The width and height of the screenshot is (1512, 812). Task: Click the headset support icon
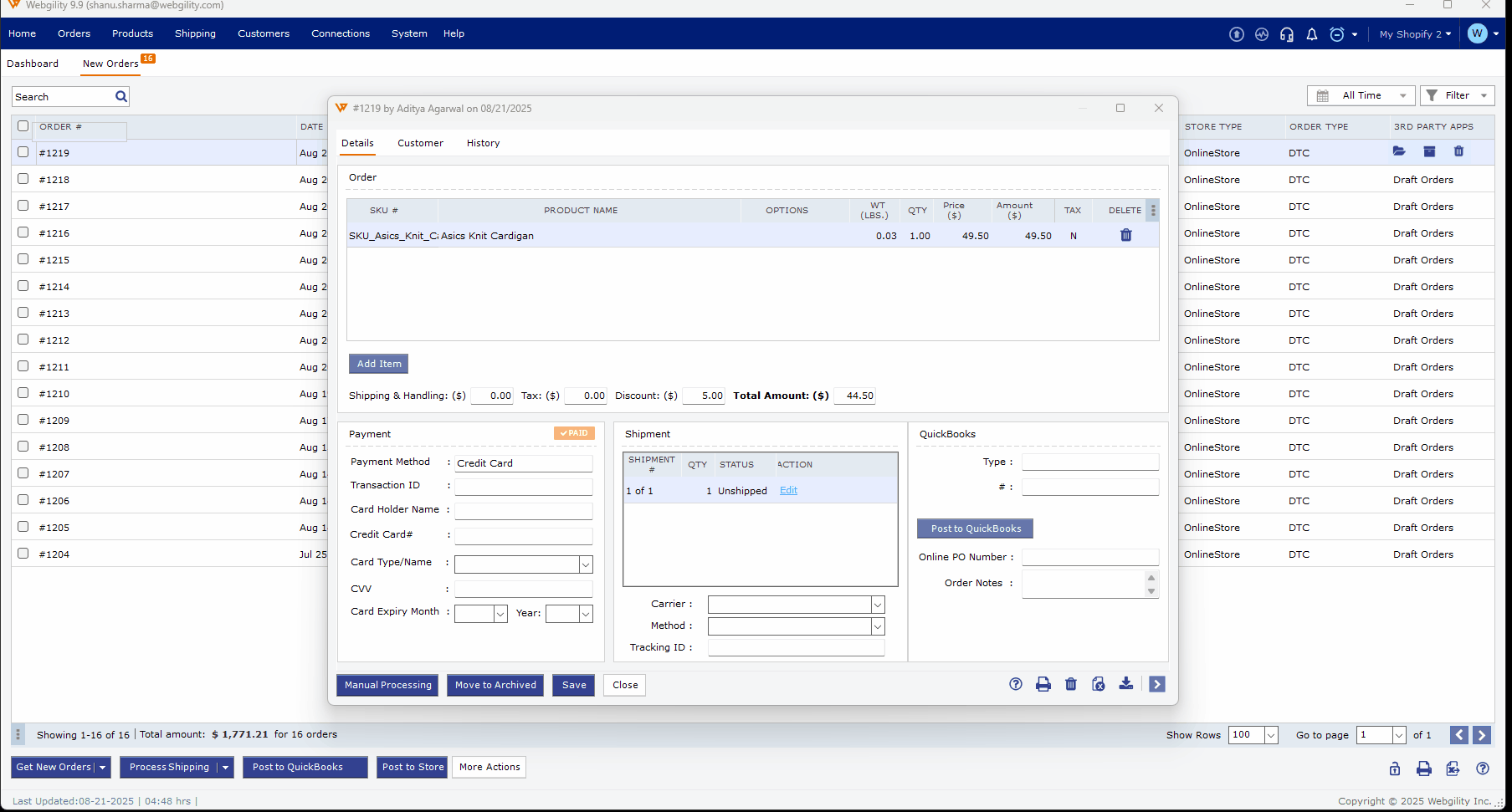point(1286,34)
